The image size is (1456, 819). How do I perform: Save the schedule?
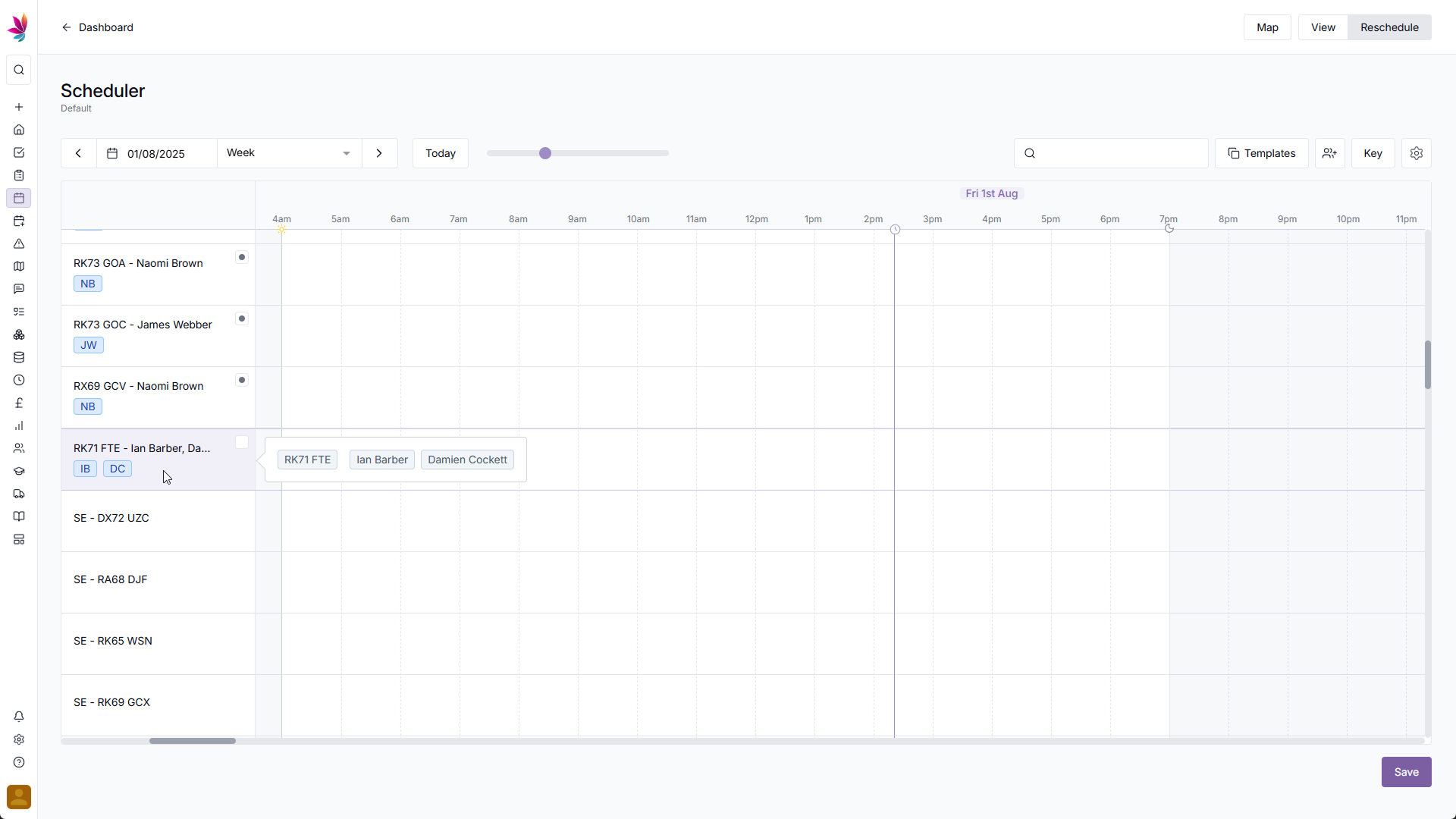1406,772
